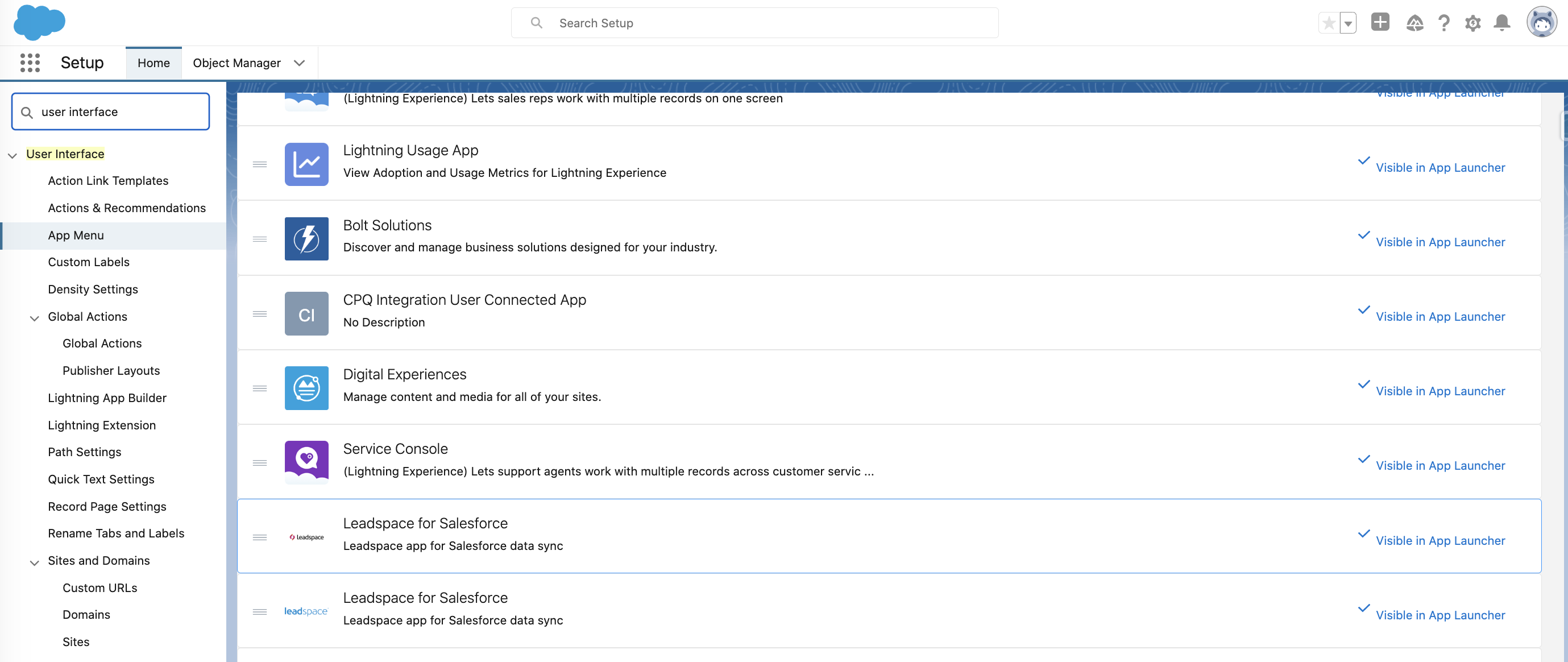The image size is (1568, 662).
Task: Toggle Digital Experiences visibility in App Launcher
Action: pos(1431,389)
